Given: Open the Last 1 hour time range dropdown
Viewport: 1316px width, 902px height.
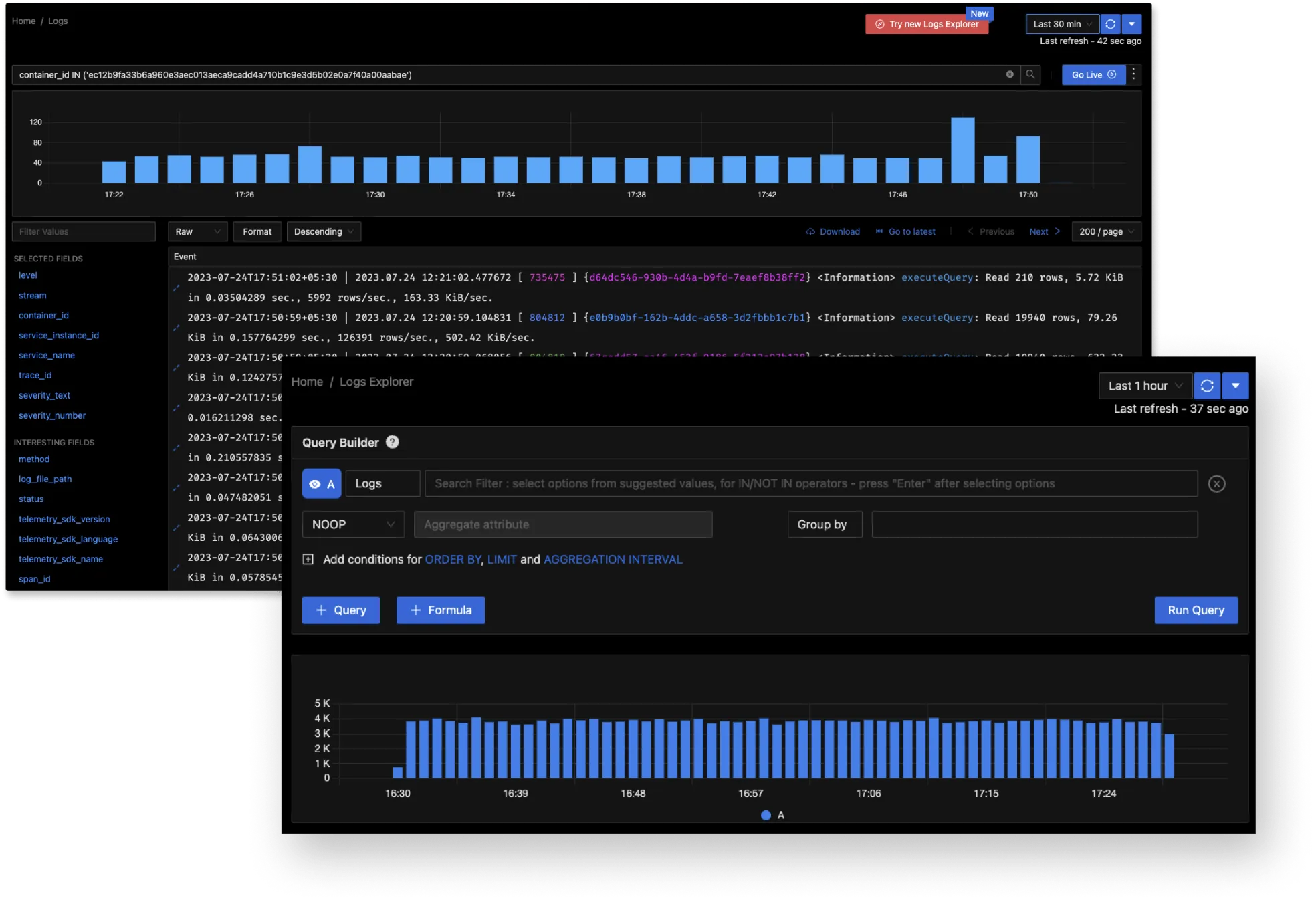Looking at the screenshot, I should [1145, 386].
